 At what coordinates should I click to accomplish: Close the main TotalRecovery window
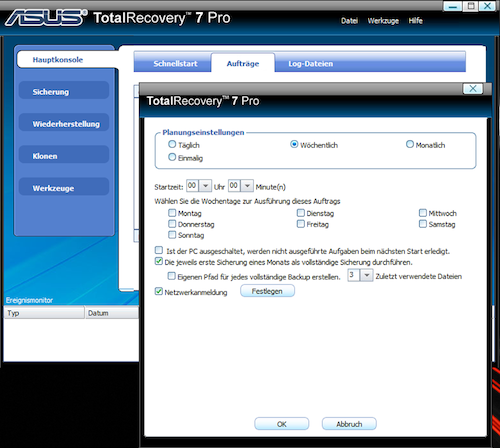(487, 6)
